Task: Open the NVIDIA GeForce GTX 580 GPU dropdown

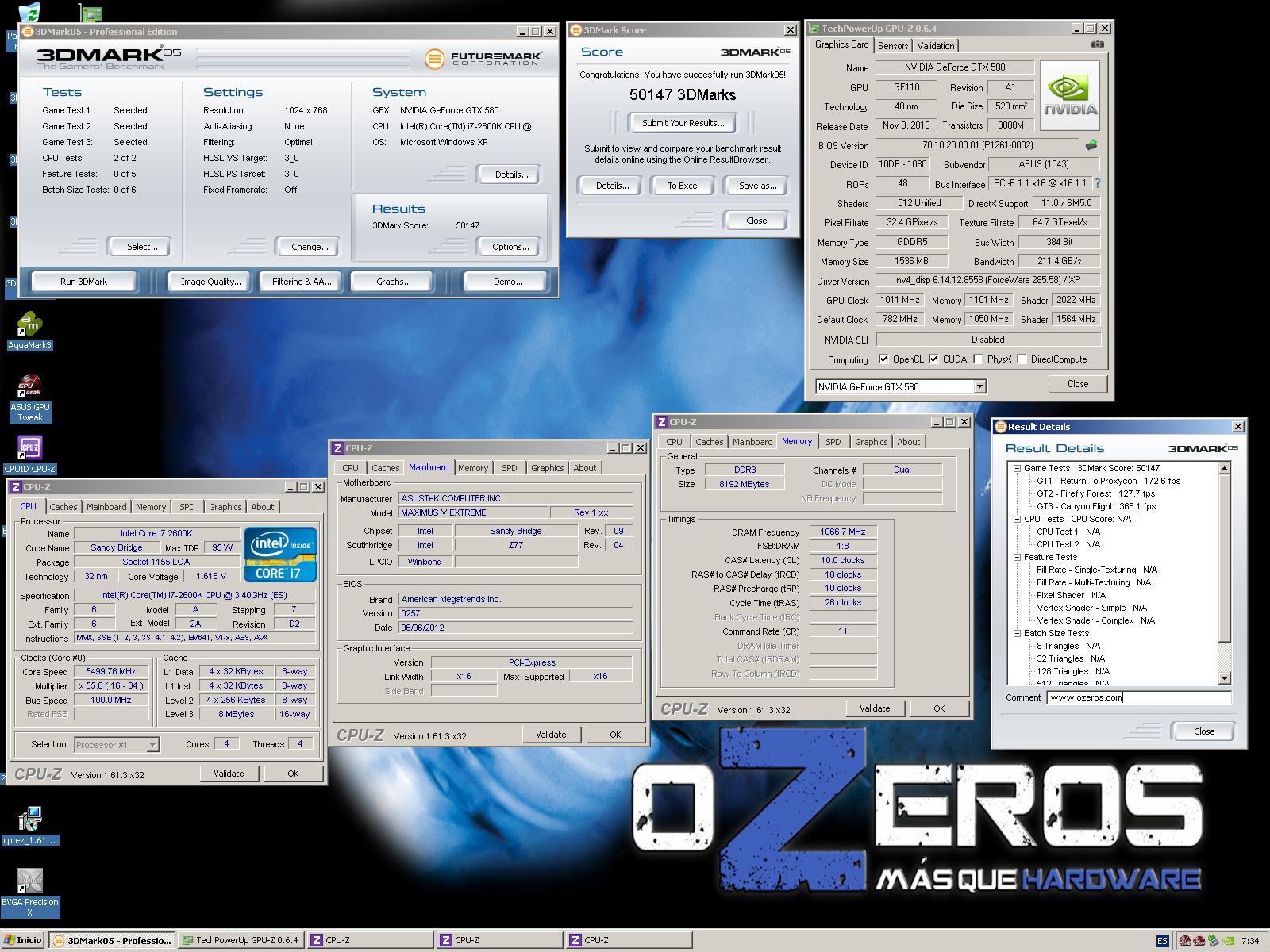Action: coord(979,386)
